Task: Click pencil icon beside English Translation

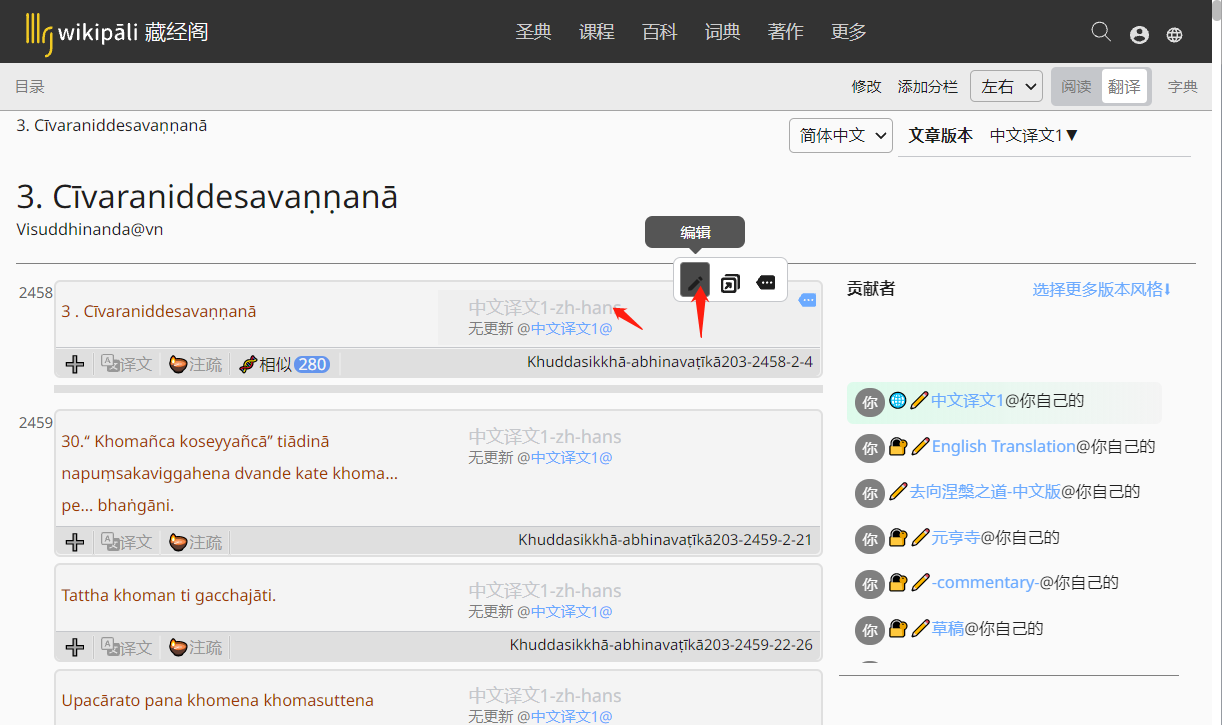Action: coord(920,446)
